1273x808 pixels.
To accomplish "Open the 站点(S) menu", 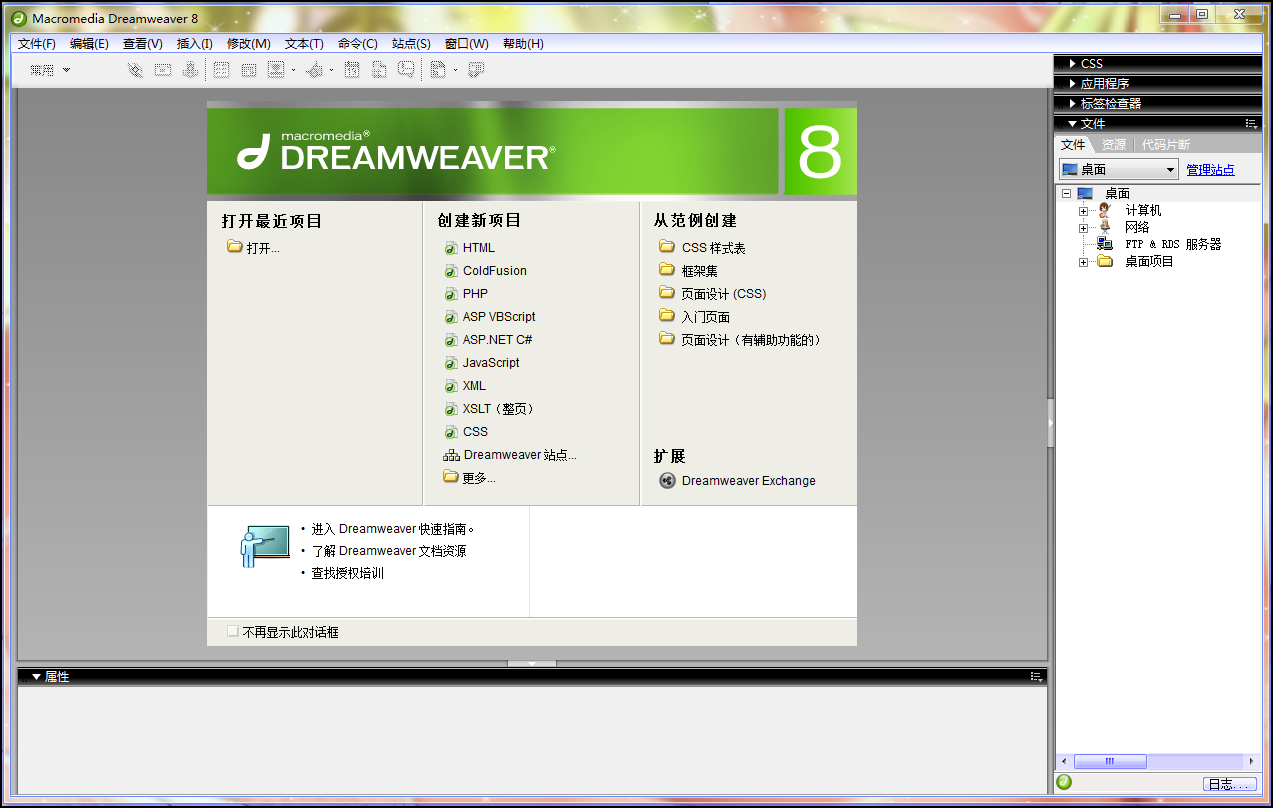I will (411, 44).
